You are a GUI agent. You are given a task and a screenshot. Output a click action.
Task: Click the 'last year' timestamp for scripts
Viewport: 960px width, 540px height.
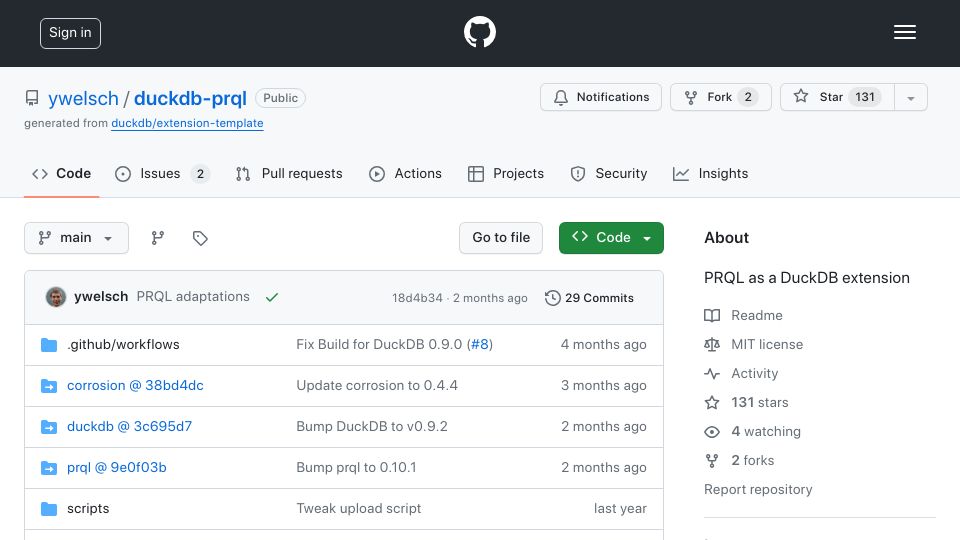click(x=620, y=509)
